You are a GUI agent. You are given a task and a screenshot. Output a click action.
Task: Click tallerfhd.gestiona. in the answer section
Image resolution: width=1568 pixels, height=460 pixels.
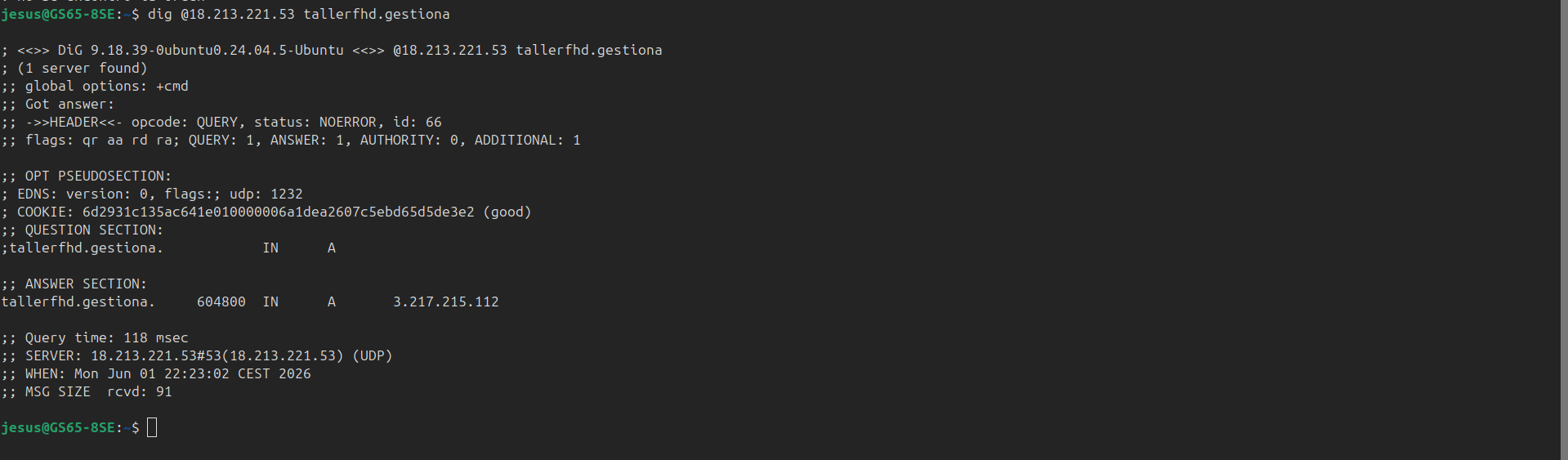(78, 301)
